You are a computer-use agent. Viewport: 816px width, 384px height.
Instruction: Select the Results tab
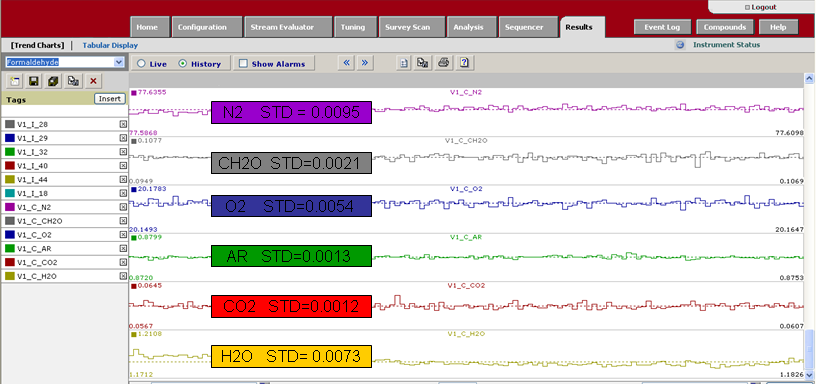582,27
